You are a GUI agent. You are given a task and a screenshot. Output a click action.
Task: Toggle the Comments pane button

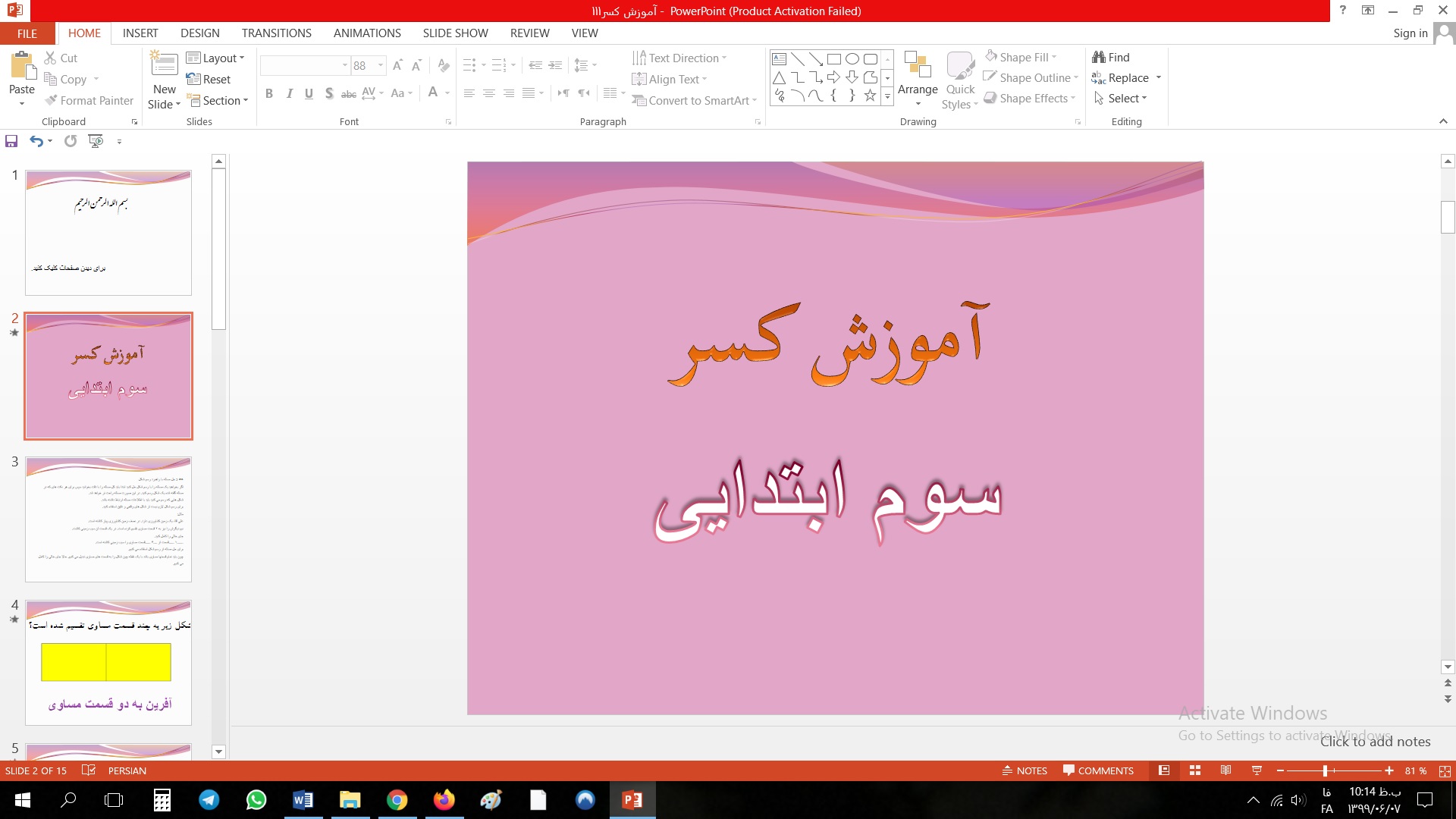coord(1098,770)
